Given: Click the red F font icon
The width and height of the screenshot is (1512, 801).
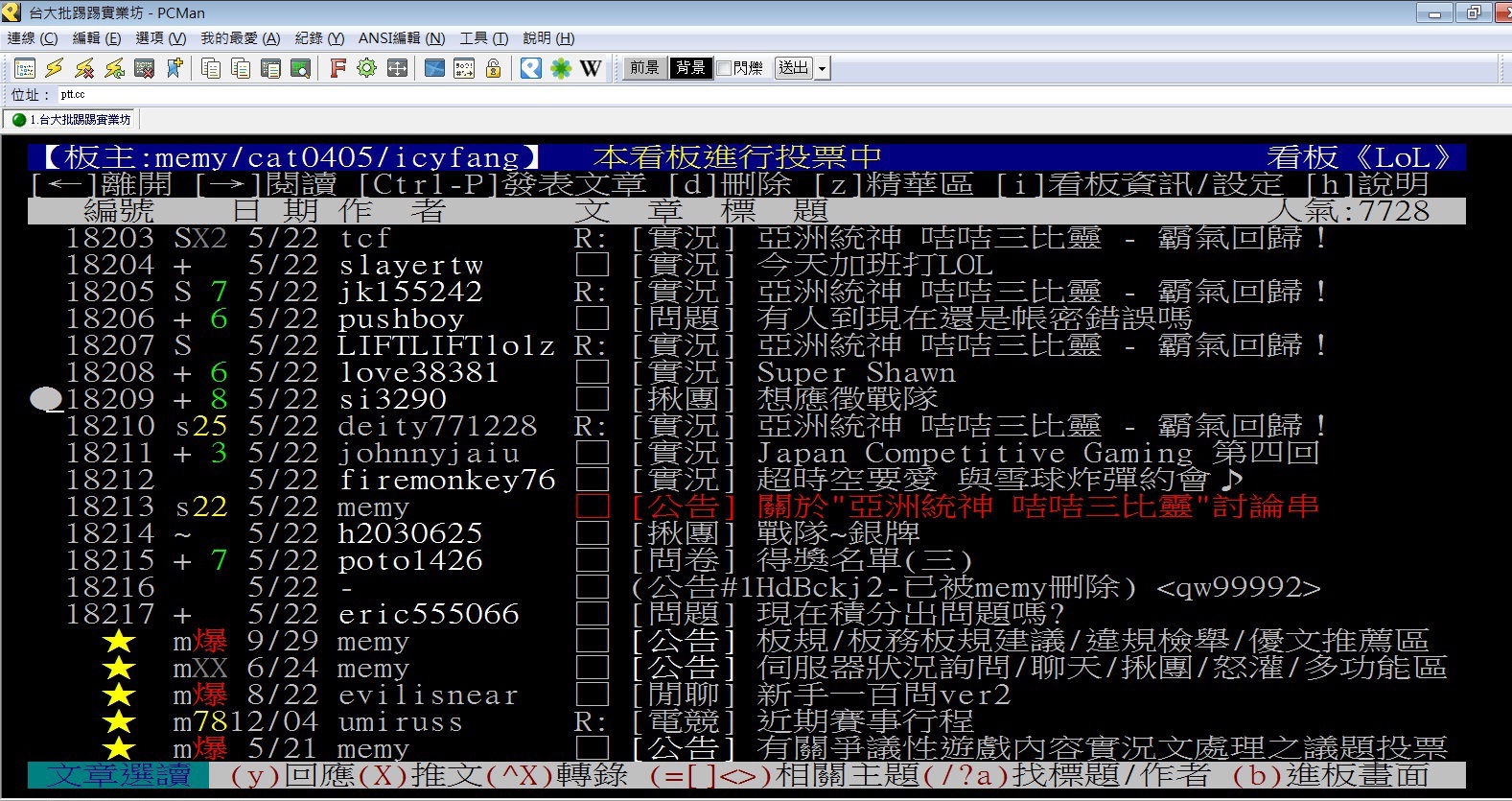Looking at the screenshot, I should 337,68.
